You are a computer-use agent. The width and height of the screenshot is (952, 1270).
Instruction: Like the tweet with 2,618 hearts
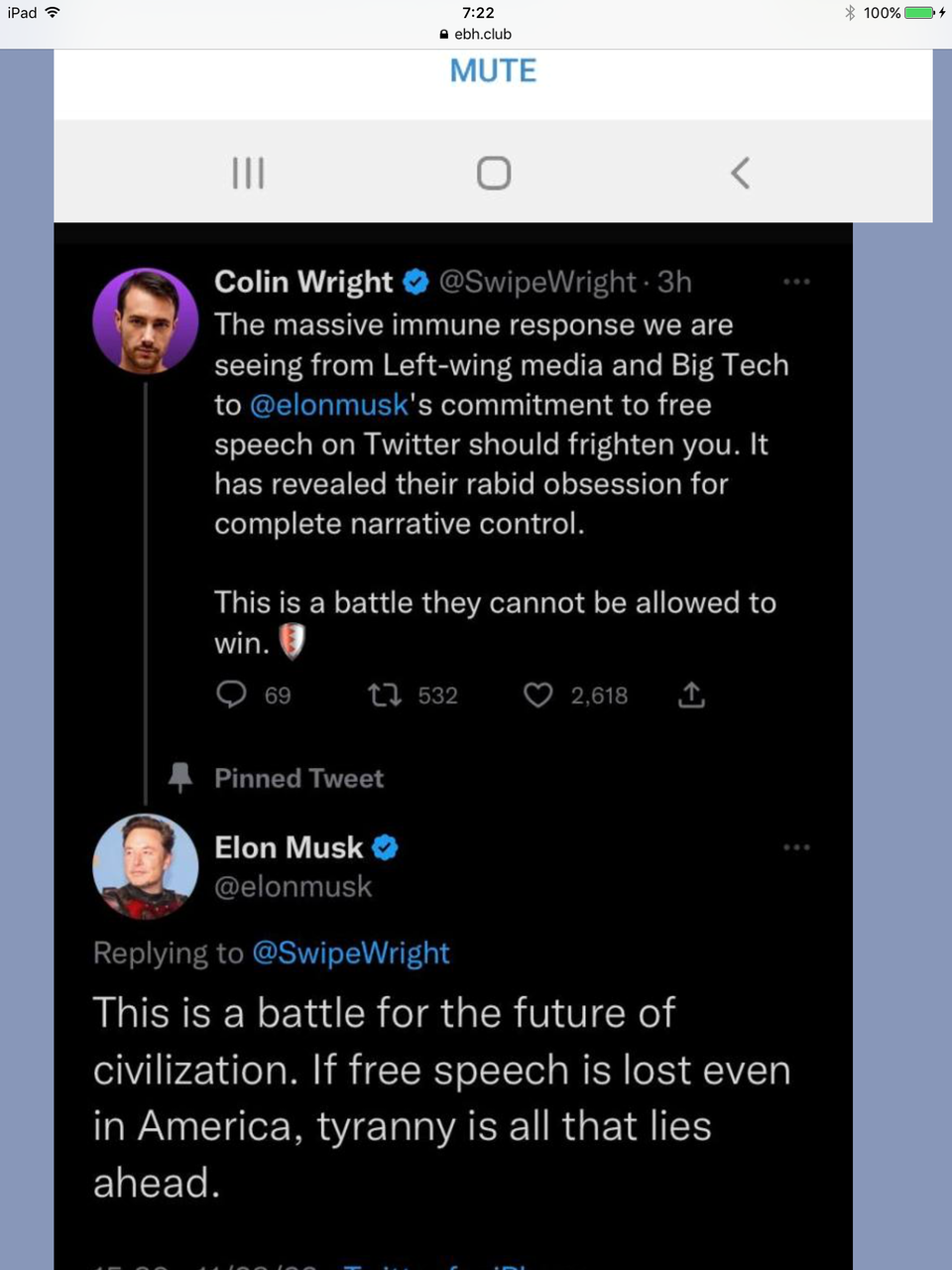(x=537, y=695)
